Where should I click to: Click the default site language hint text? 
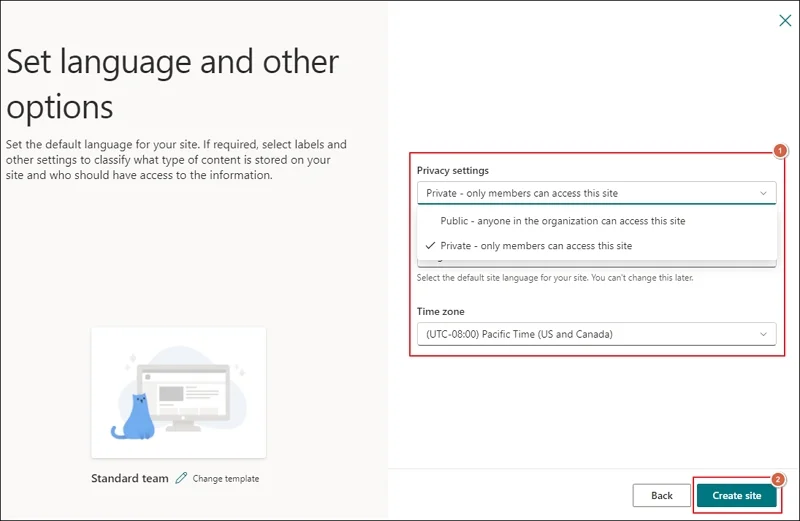(555, 278)
